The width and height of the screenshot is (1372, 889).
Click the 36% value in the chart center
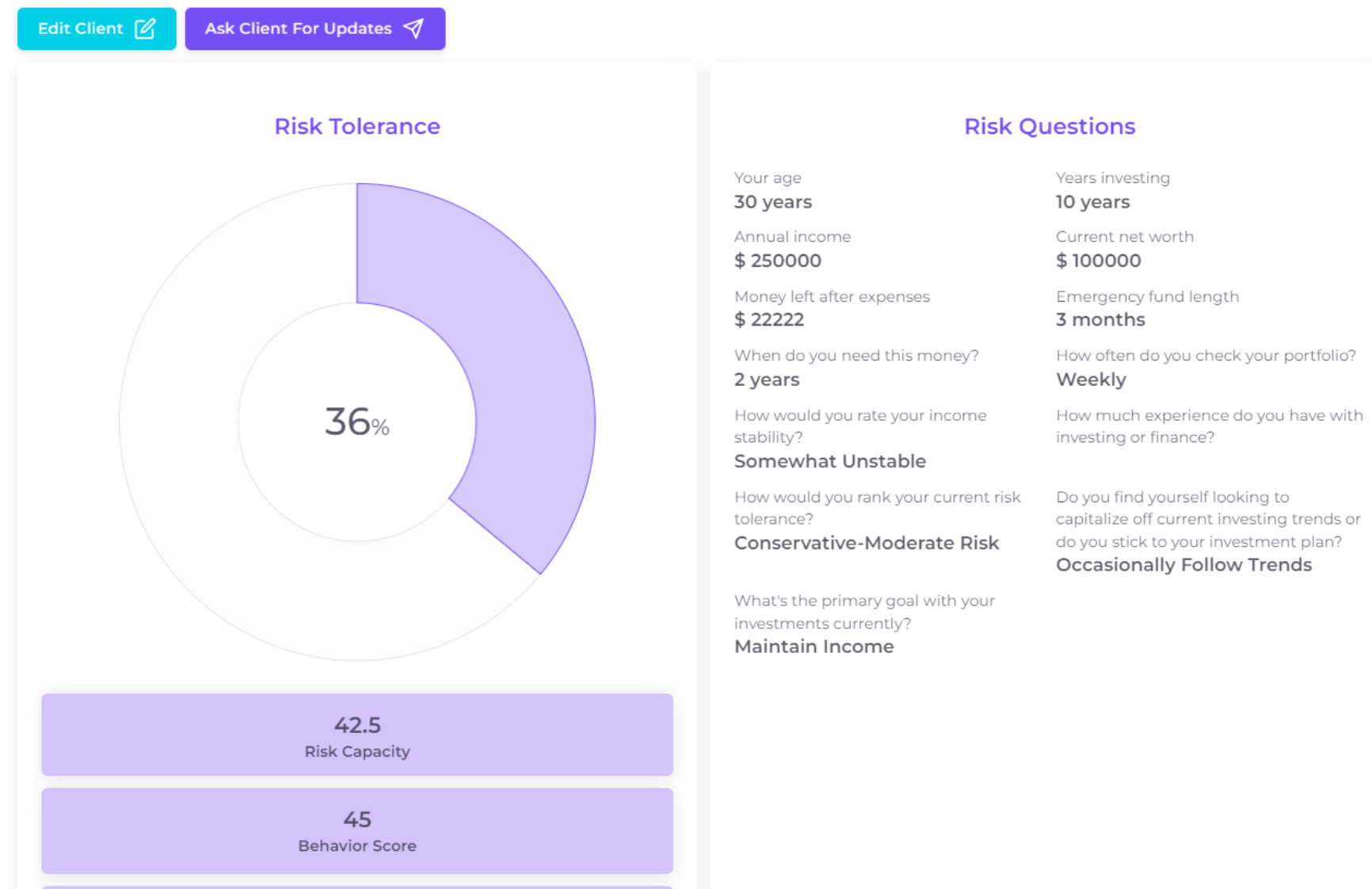point(357,423)
